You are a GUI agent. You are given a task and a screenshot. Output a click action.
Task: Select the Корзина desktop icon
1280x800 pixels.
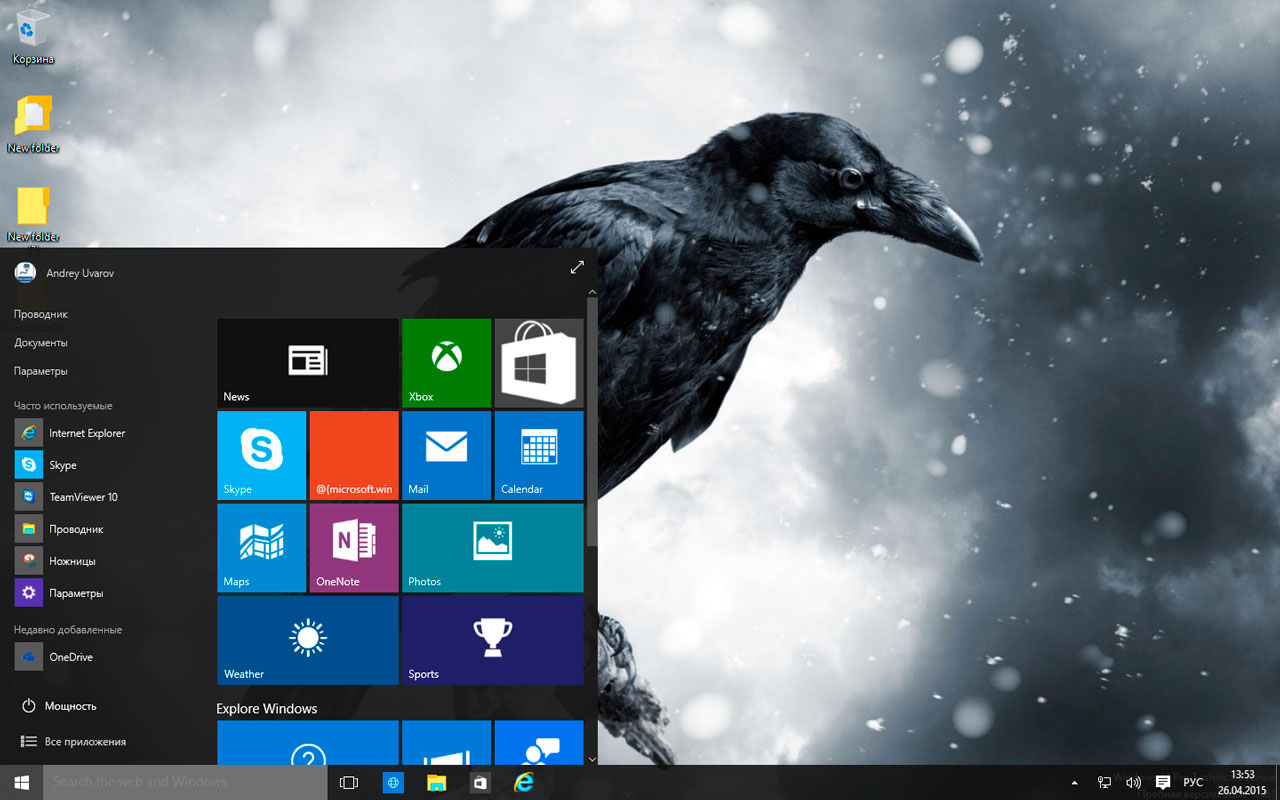(x=33, y=36)
